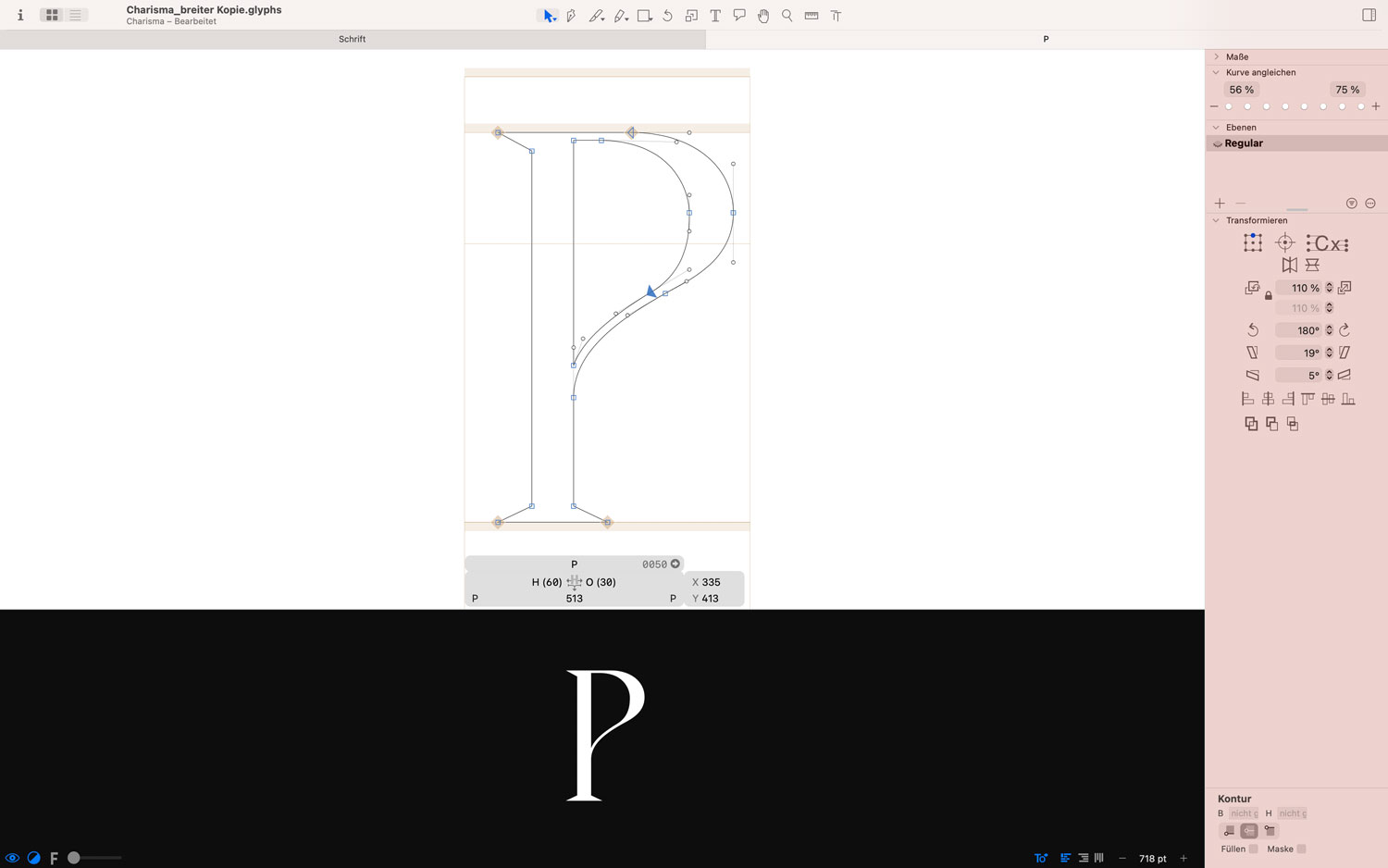This screenshot has height=868, width=1388.
Task: Click the preview size slider knob
Action: coord(75,858)
